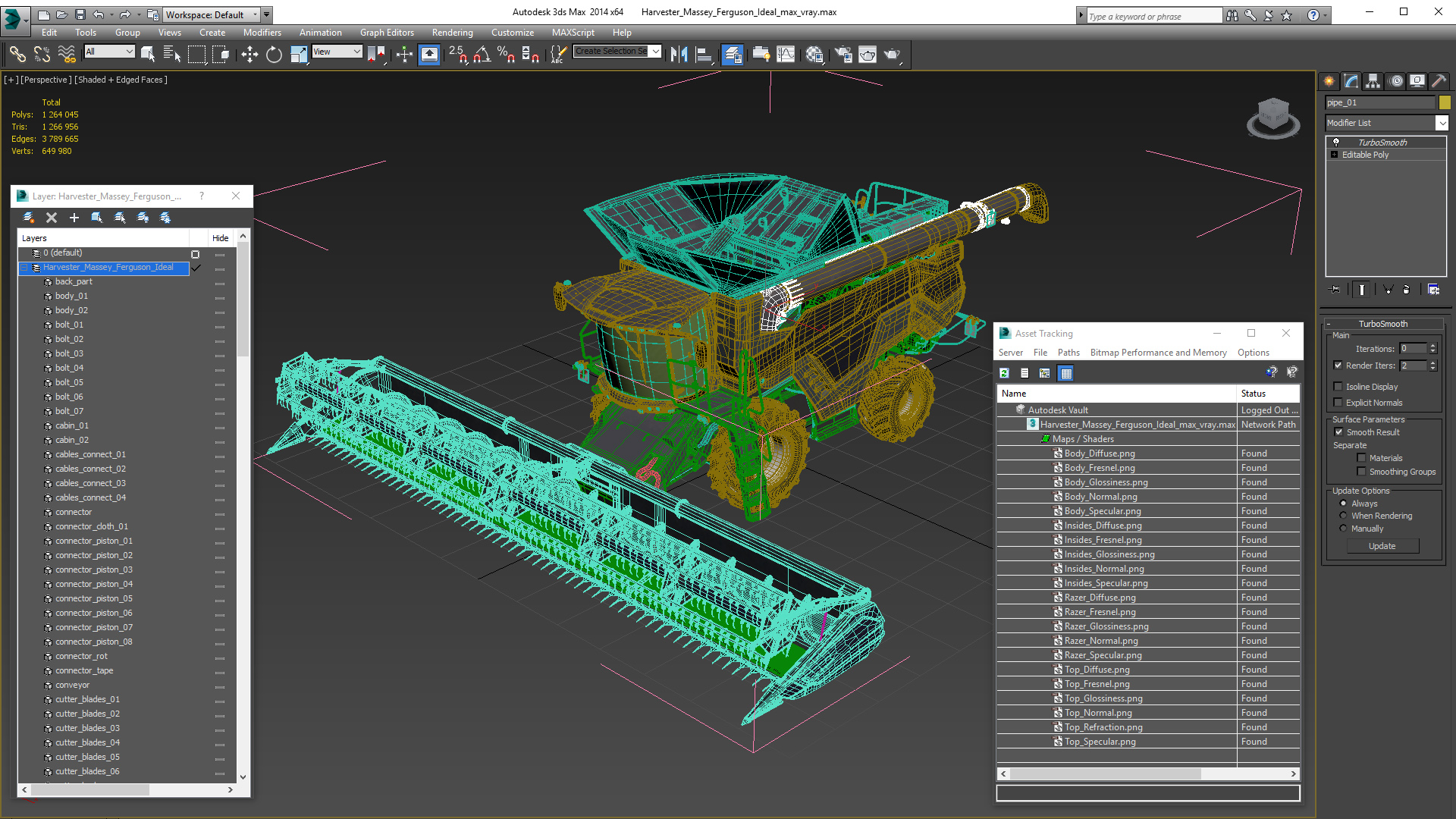Open the Material Editor icon
The image size is (1456, 819).
point(814,54)
